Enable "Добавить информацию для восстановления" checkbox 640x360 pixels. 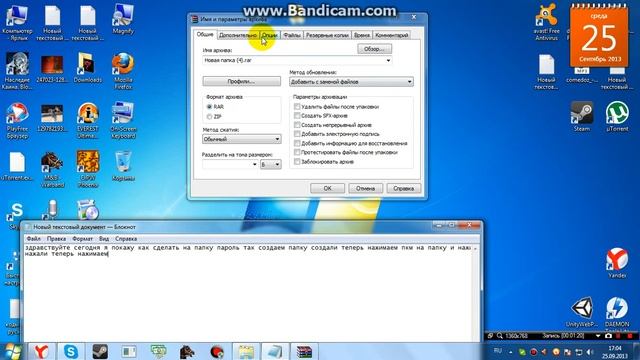[297, 143]
